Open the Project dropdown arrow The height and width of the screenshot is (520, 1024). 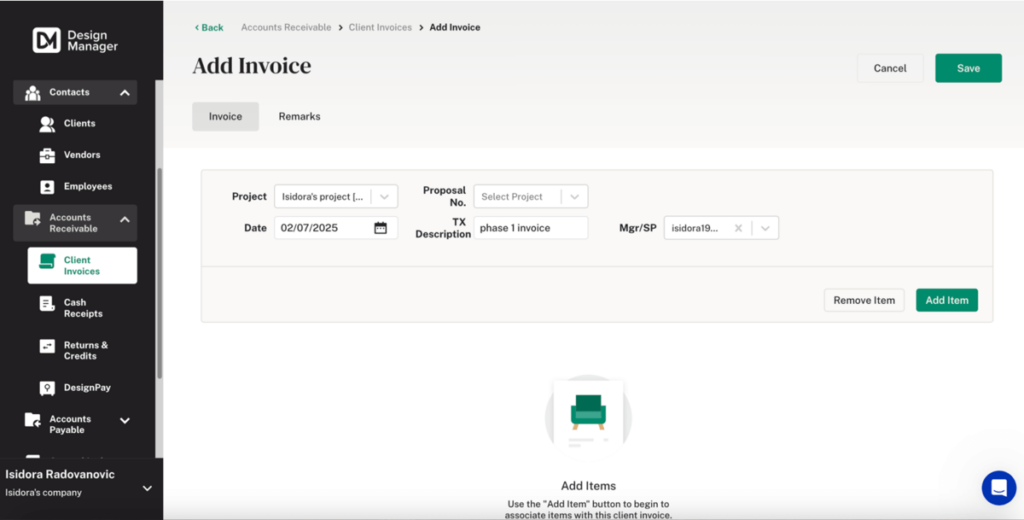(x=385, y=197)
